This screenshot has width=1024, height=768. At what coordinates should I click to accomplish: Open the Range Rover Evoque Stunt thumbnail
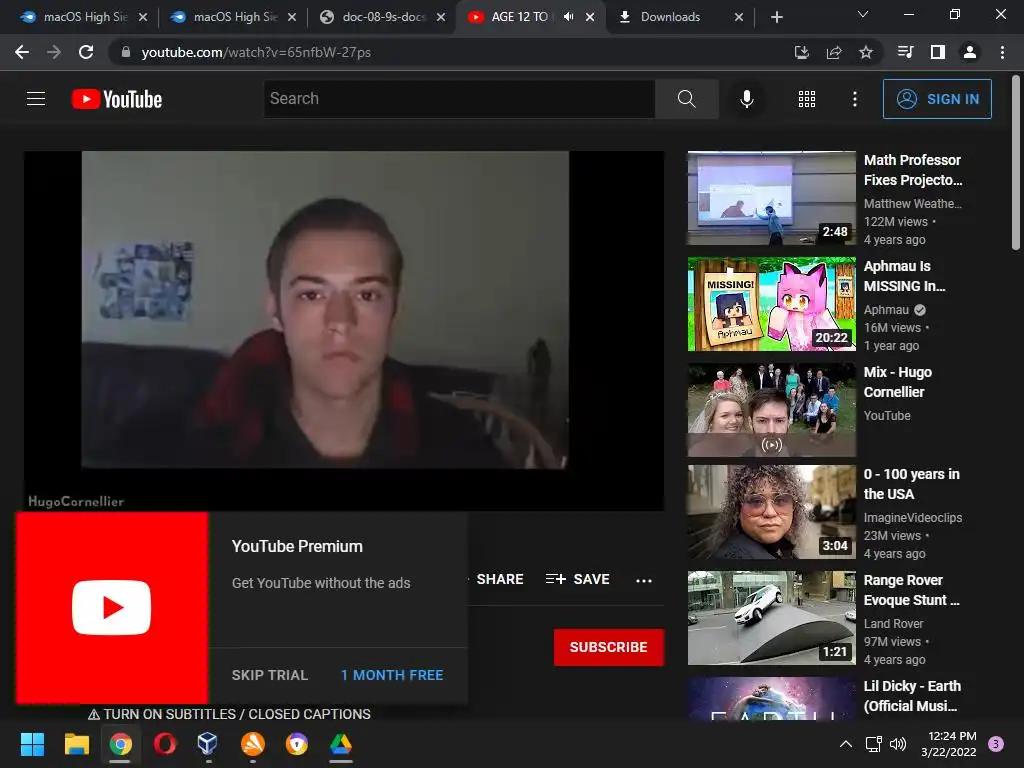pos(771,618)
